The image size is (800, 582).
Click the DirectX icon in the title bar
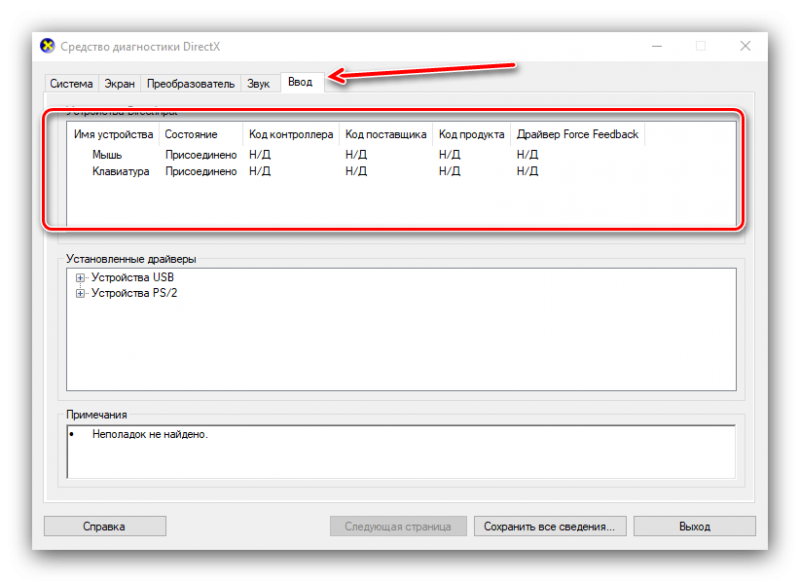pos(47,46)
